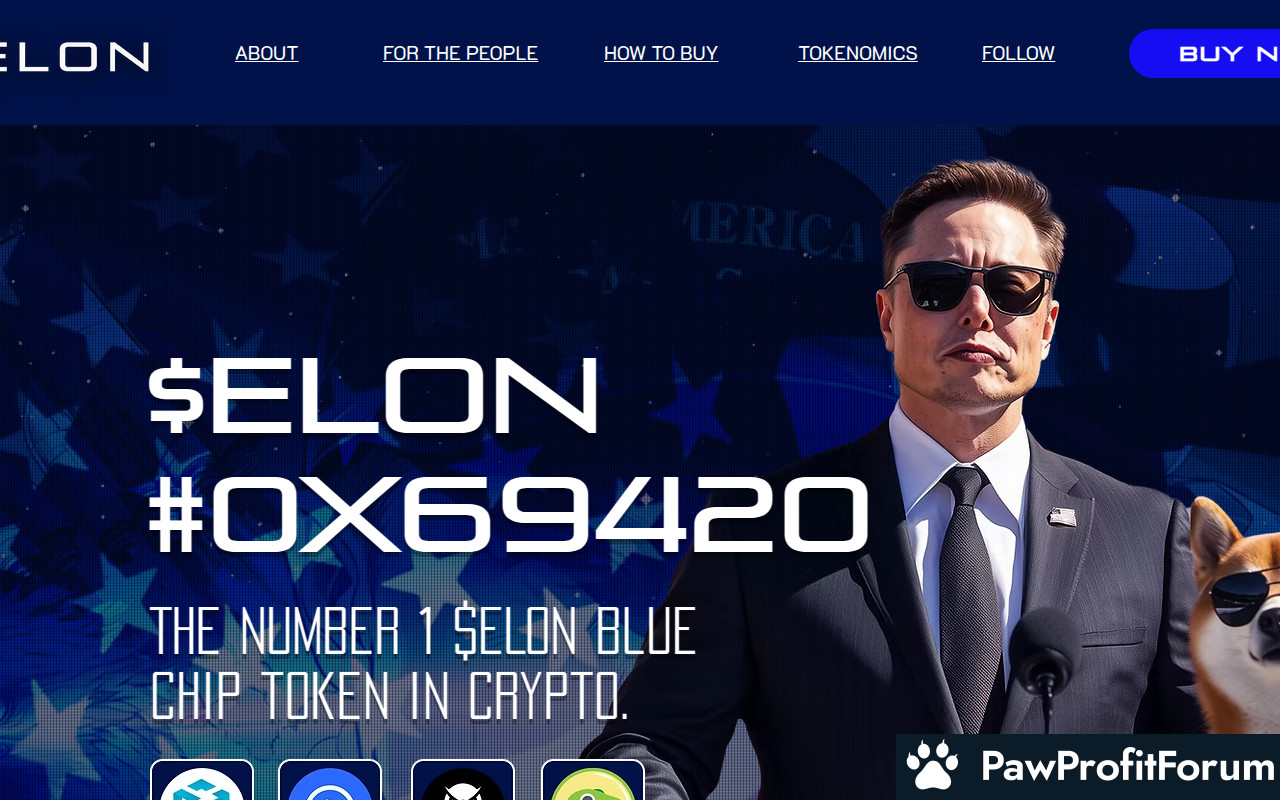1280x800 pixels.
Task: Click the white paw print icon
Action: coord(932,766)
